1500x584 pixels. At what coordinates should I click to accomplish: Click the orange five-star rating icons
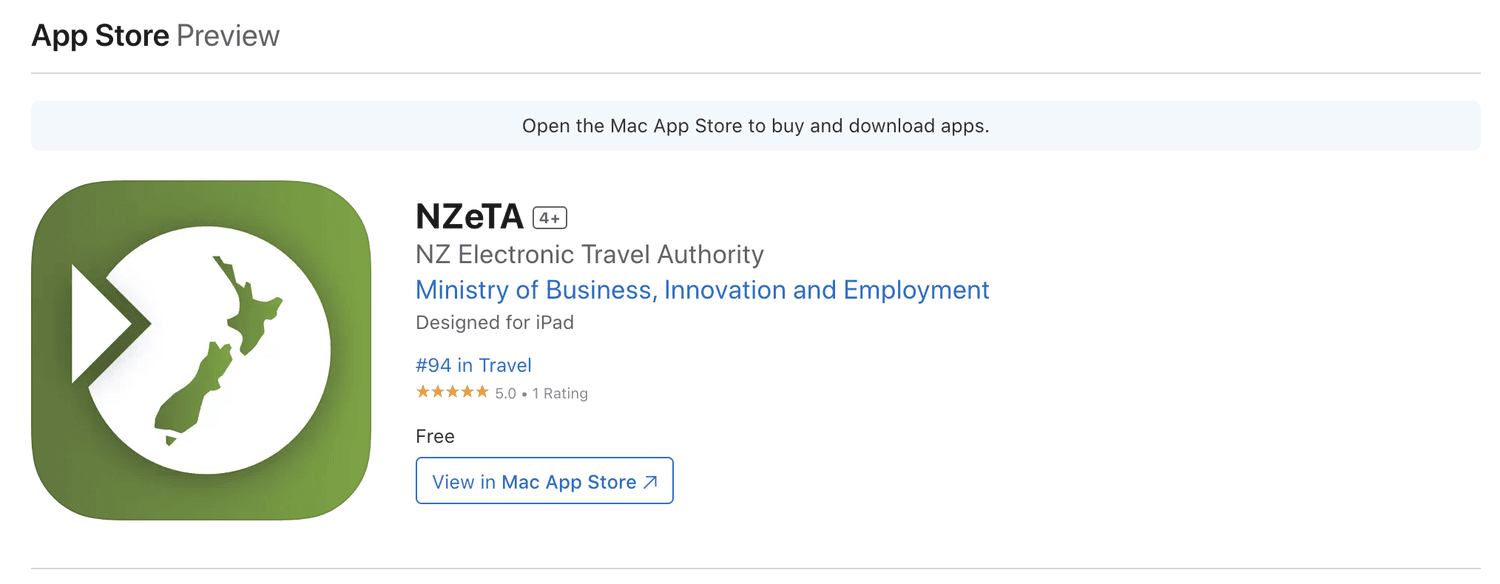pos(452,392)
